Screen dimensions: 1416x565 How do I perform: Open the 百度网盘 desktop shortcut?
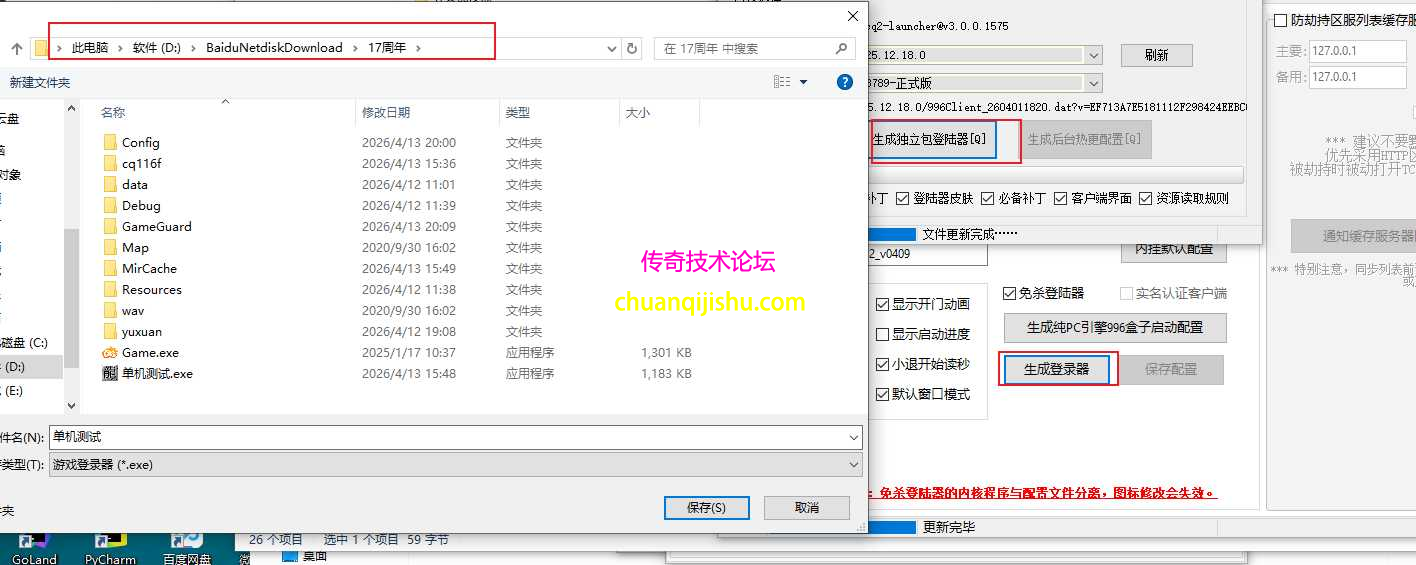pos(187,549)
